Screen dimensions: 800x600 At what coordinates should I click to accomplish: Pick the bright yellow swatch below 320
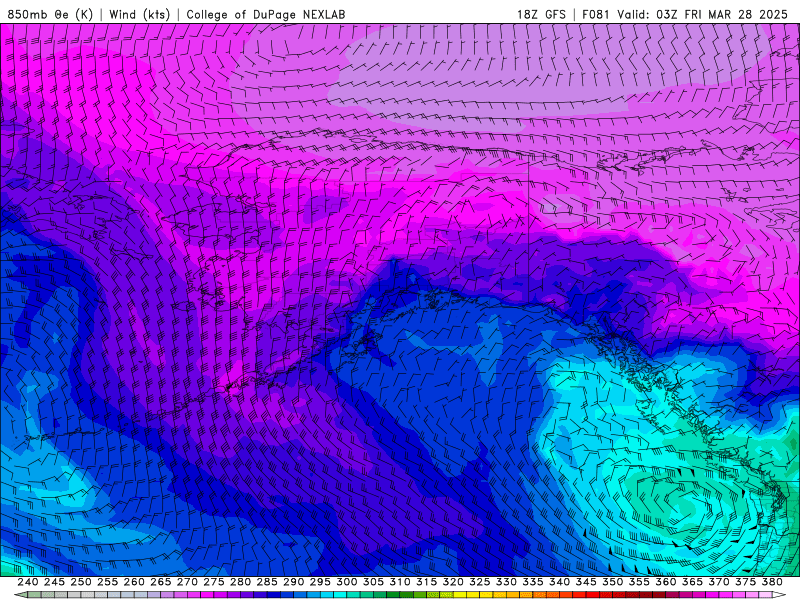pos(460,595)
